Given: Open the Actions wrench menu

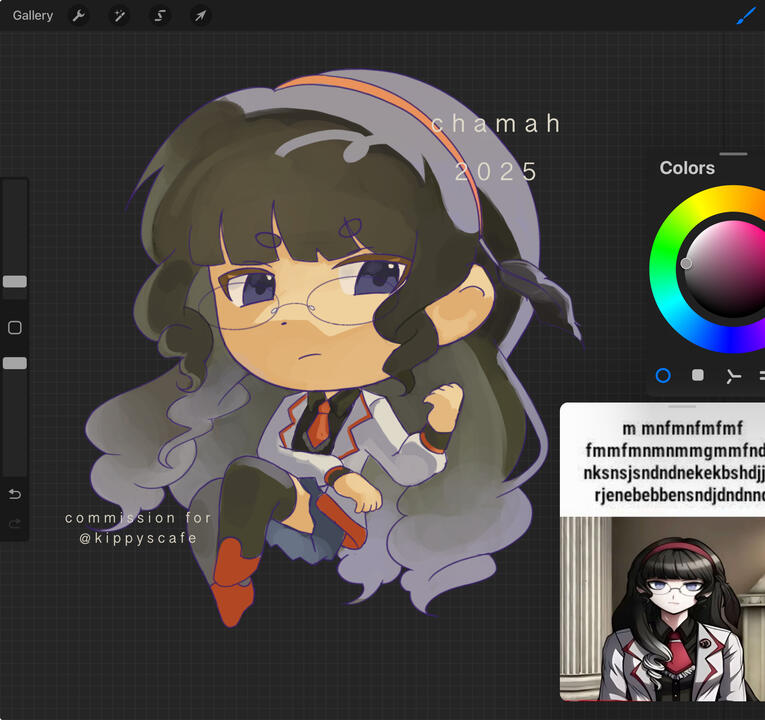Looking at the screenshot, I should coord(79,16).
